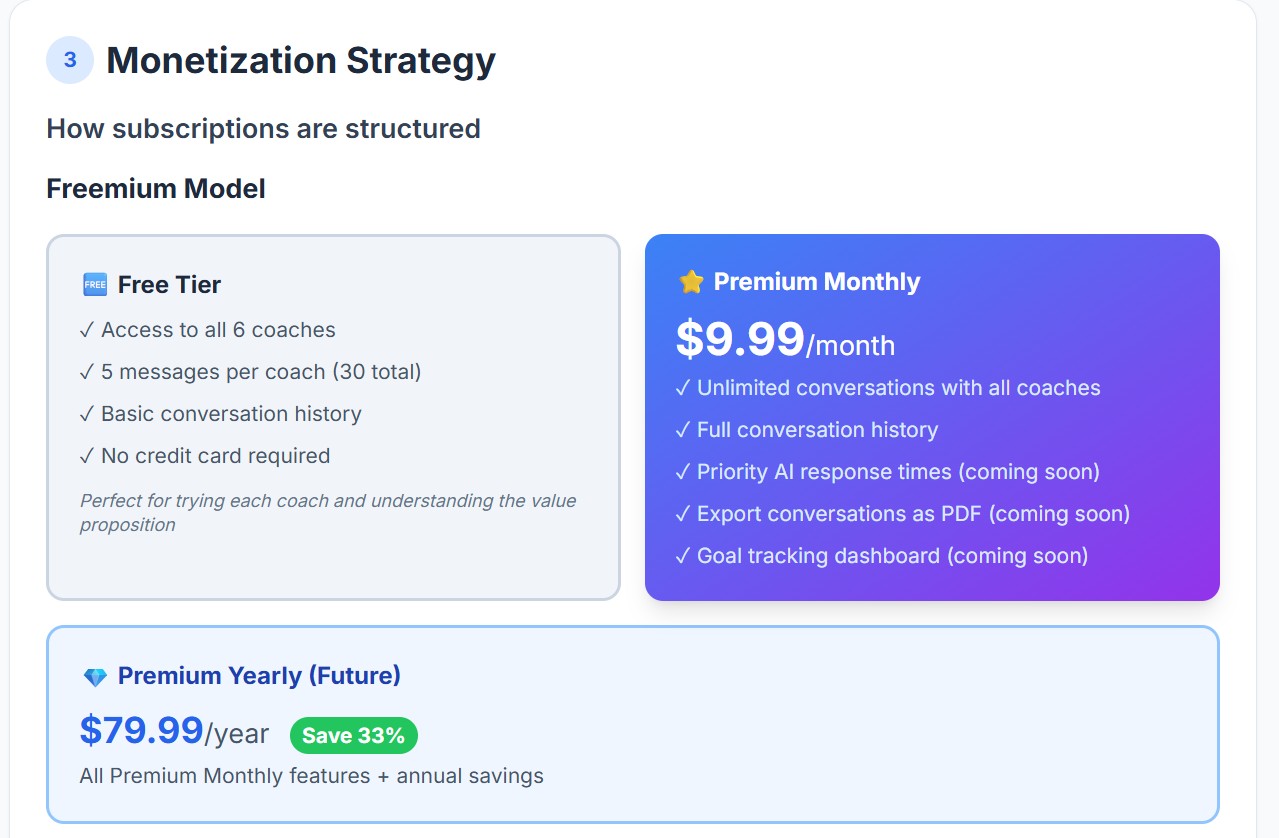Click the Premium Monthly title
The image size is (1279, 838).
[x=816, y=282]
